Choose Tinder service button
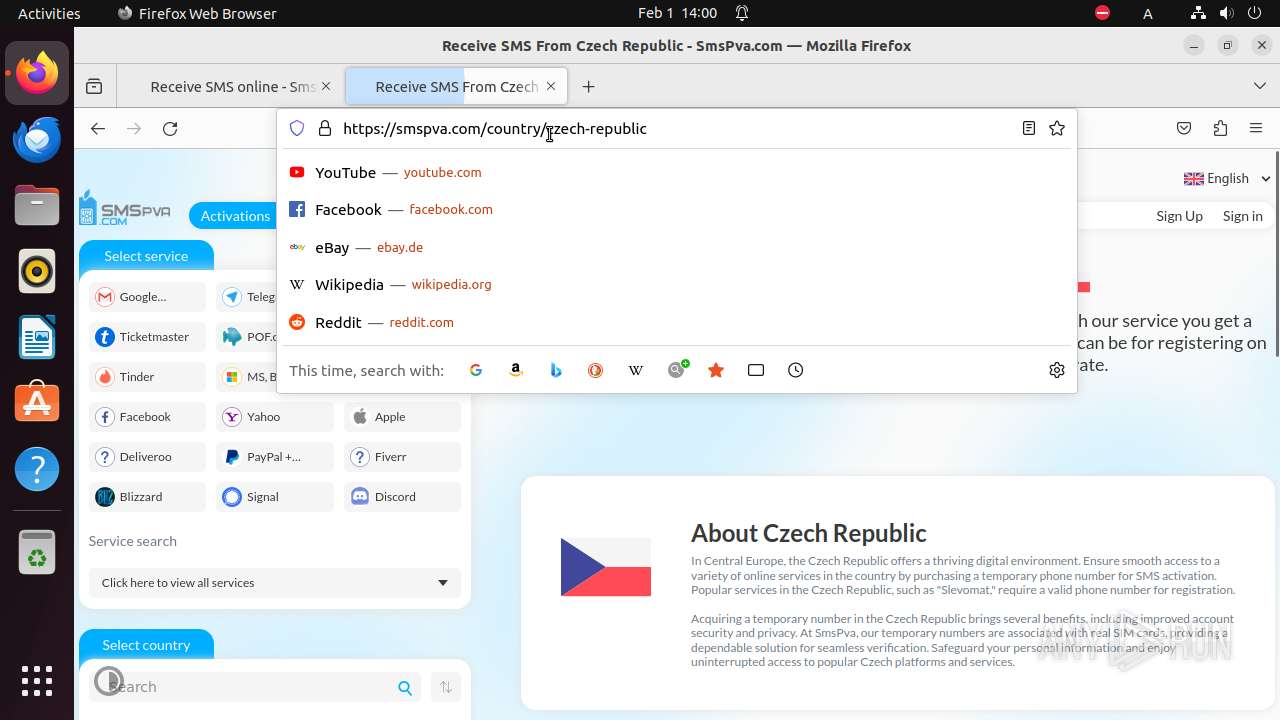1280x720 pixels. 147,377
